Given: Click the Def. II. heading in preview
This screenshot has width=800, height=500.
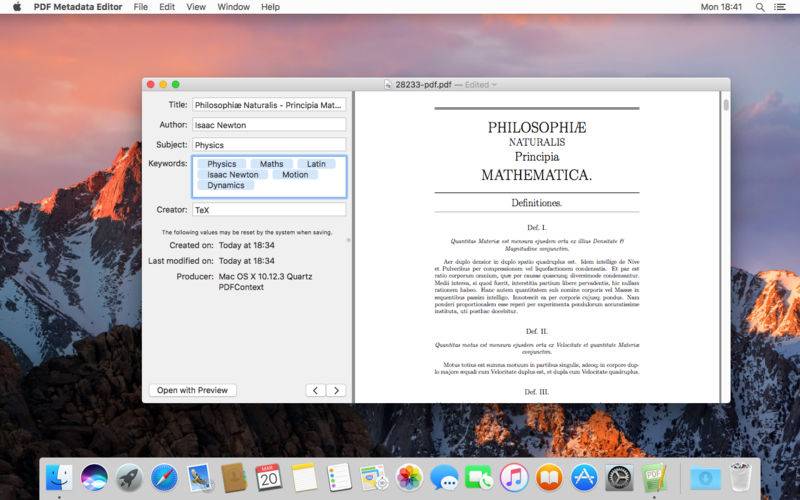Looking at the screenshot, I should click(536, 331).
